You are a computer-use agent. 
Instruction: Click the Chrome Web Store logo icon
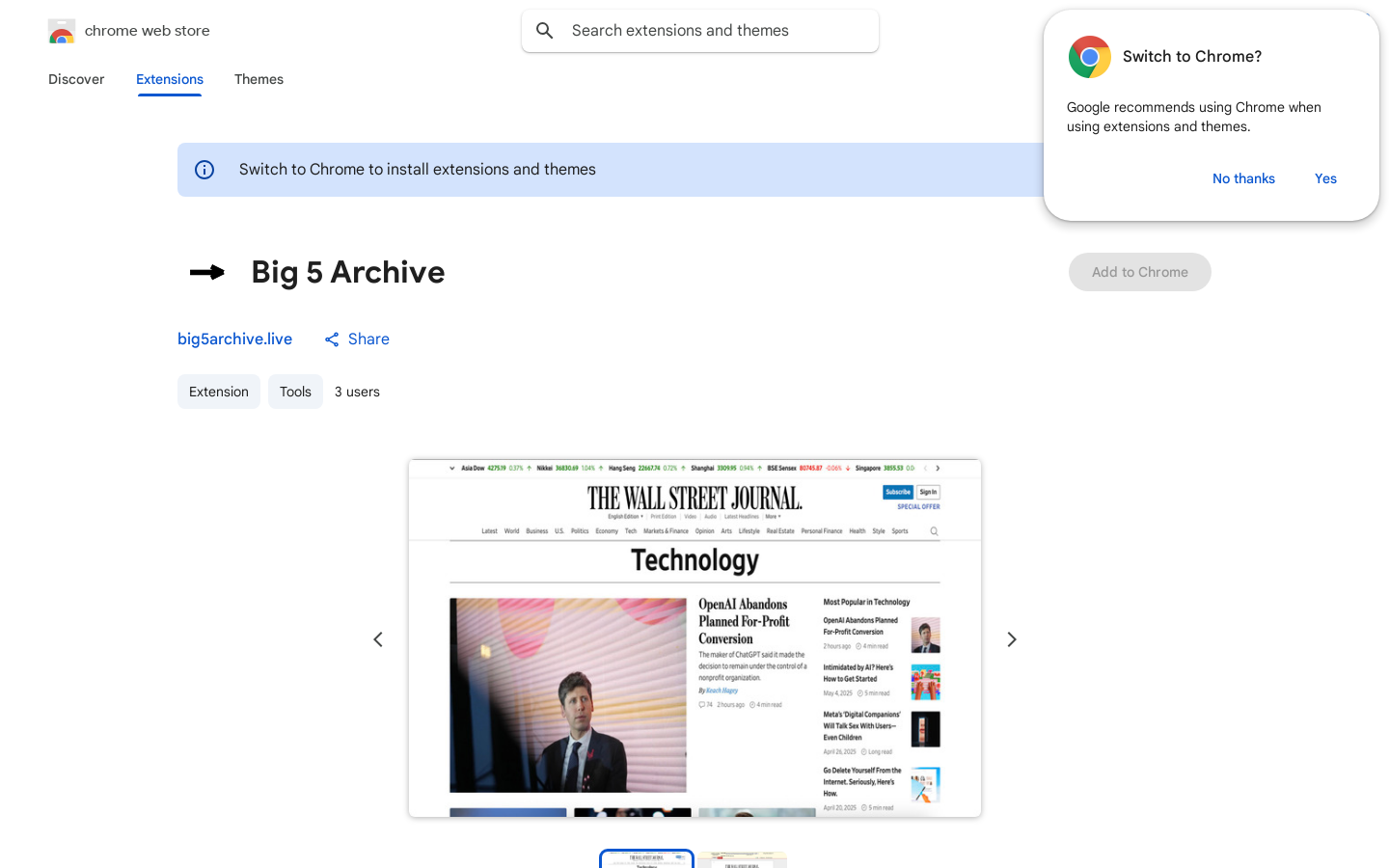coord(62,32)
